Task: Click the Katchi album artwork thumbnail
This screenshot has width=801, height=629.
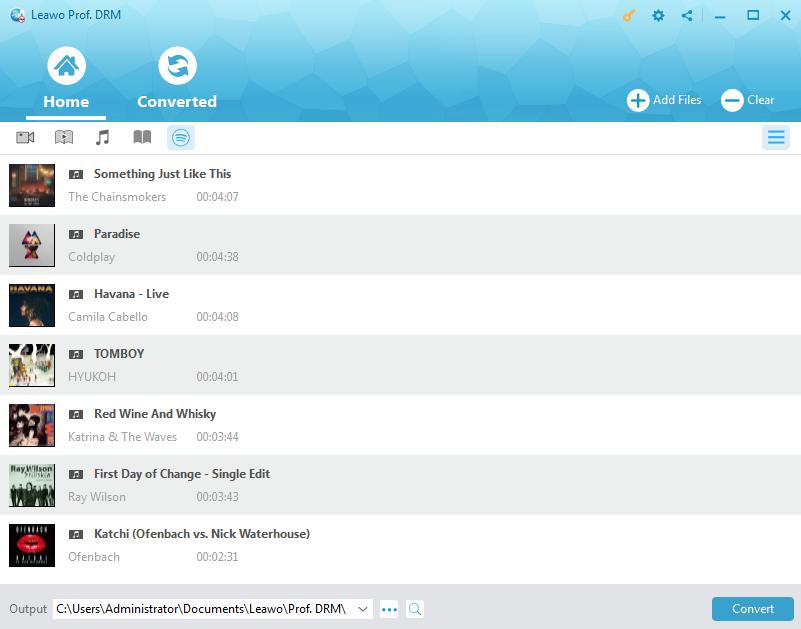Action: [x=31, y=545]
